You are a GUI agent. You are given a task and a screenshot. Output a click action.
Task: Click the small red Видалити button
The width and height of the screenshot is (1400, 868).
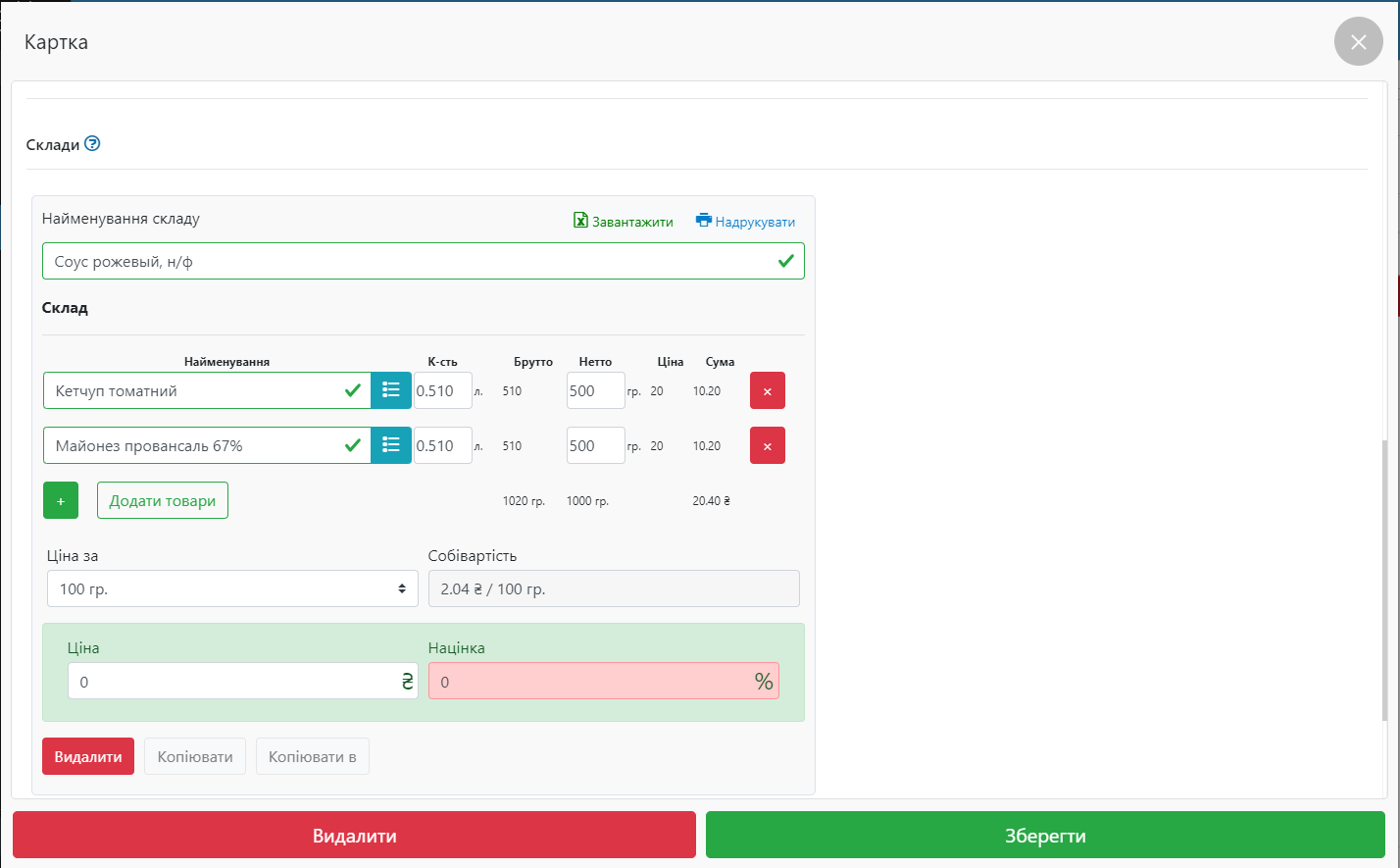tap(88, 756)
